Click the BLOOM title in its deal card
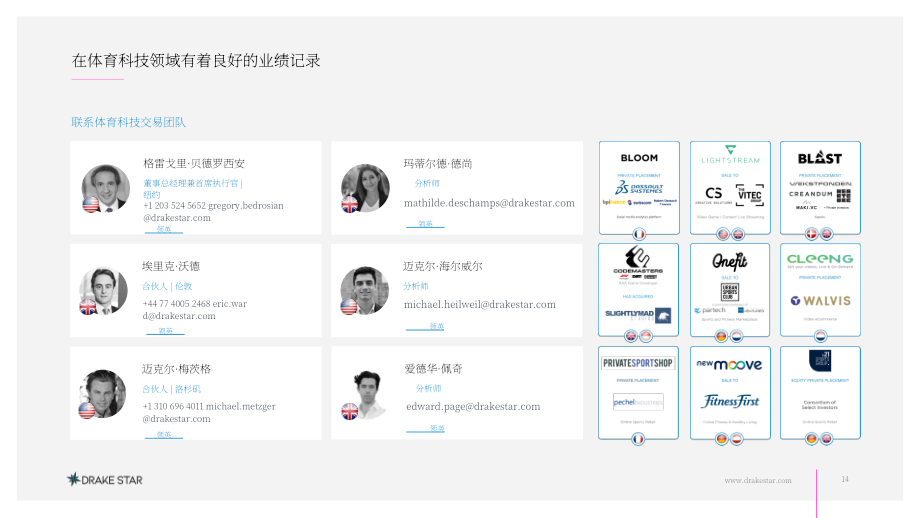This screenshot has width=920, height=518. pos(639,157)
